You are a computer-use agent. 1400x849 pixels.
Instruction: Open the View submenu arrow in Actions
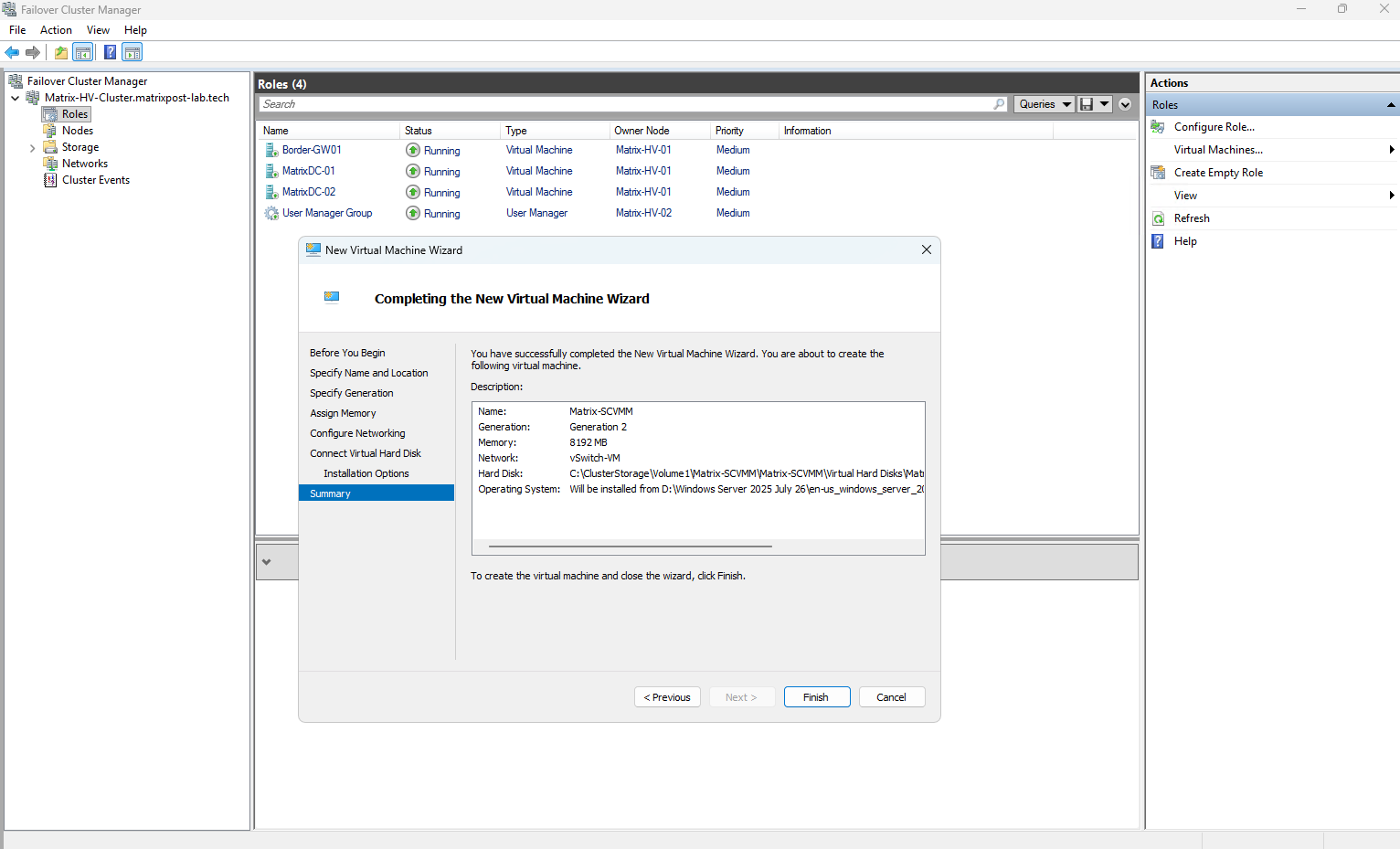pyautogui.click(x=1391, y=196)
